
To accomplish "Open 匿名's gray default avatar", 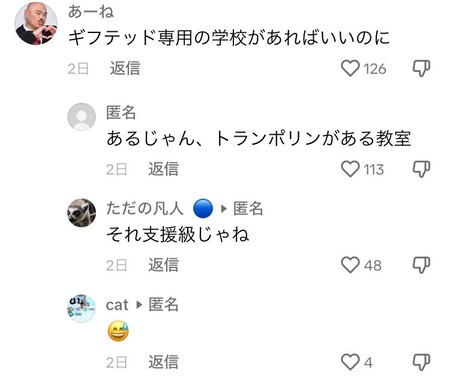I will tap(82, 117).
